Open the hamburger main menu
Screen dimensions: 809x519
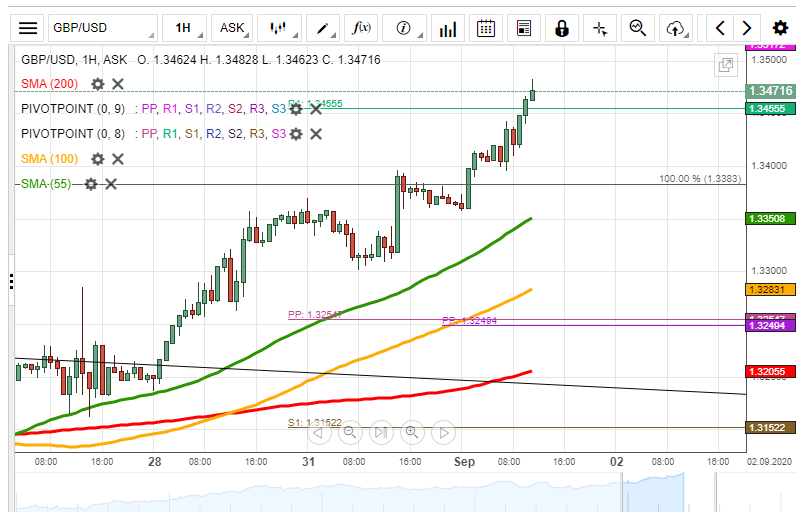(x=28, y=28)
